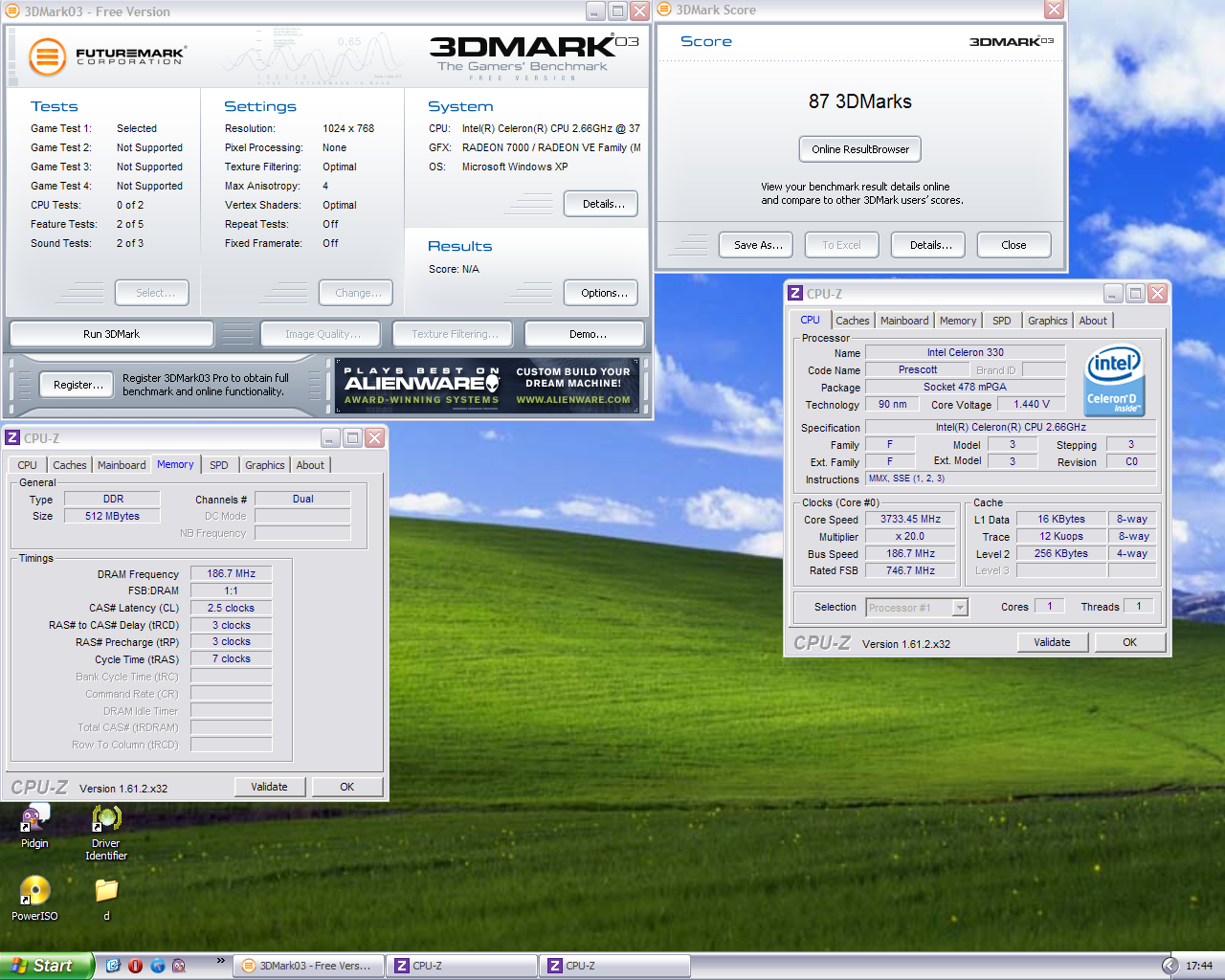Click the CPU-Z title icon in processor window

pos(795,293)
